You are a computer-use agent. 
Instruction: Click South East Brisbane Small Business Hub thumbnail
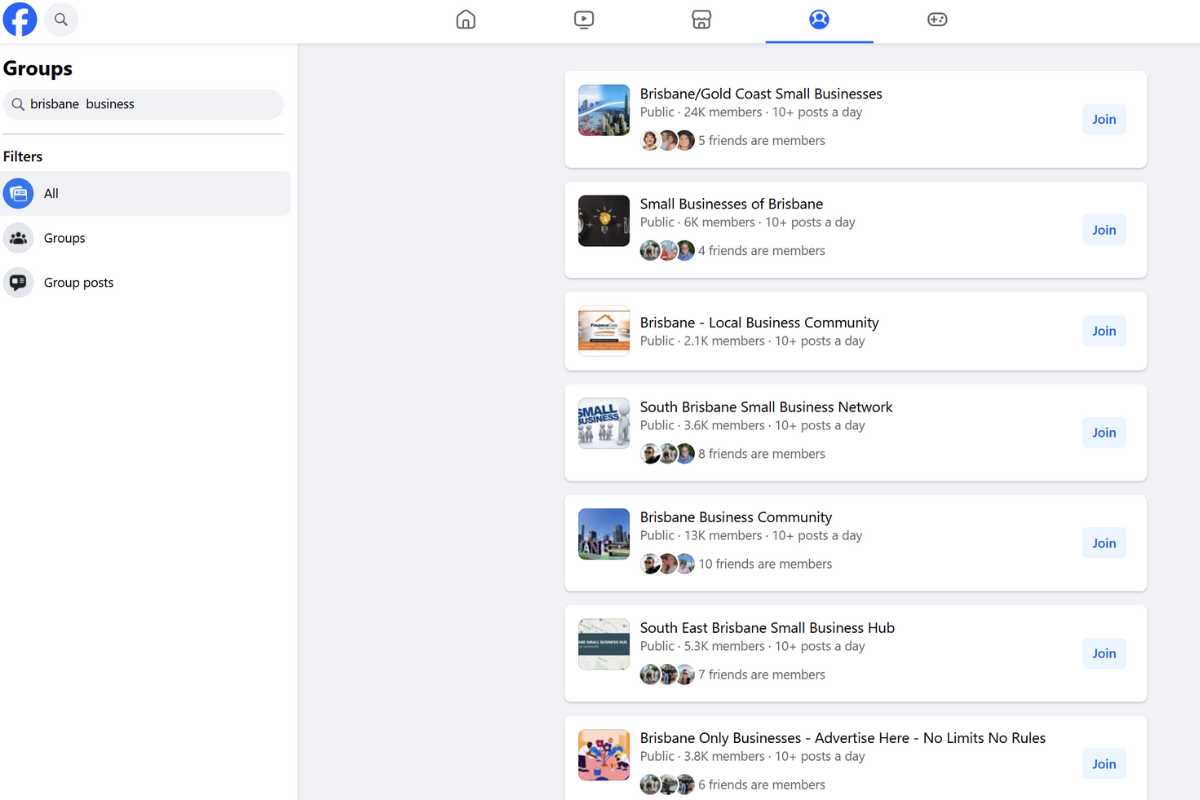pos(604,644)
